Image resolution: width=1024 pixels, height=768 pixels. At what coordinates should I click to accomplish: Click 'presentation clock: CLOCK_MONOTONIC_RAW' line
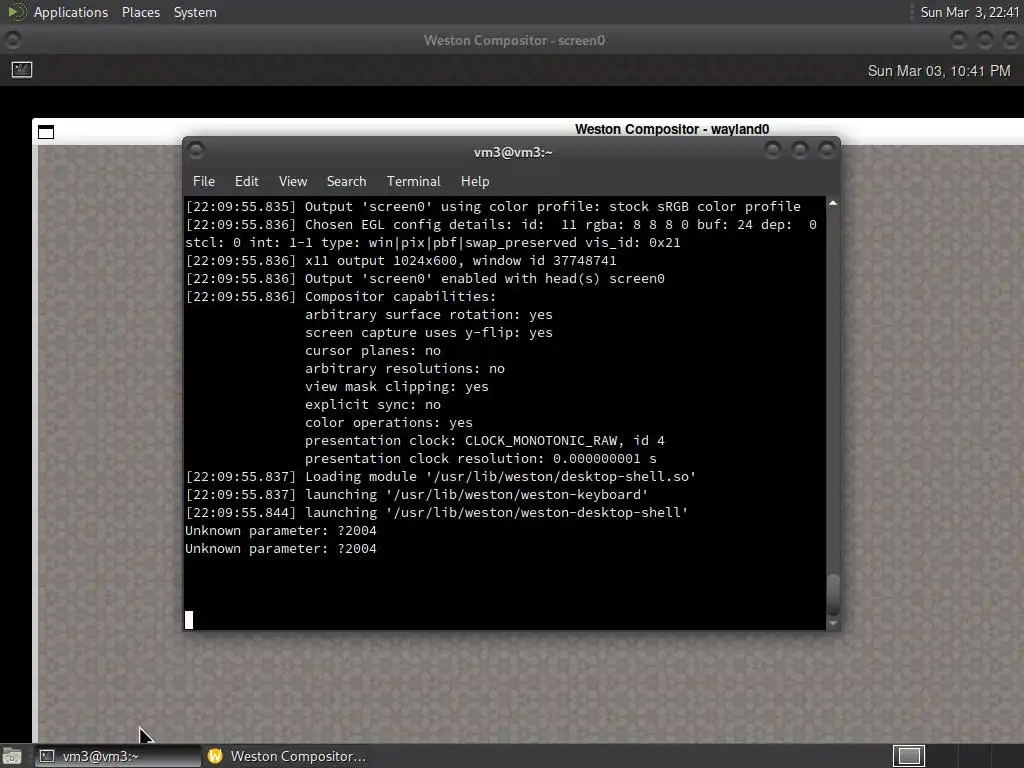click(485, 441)
